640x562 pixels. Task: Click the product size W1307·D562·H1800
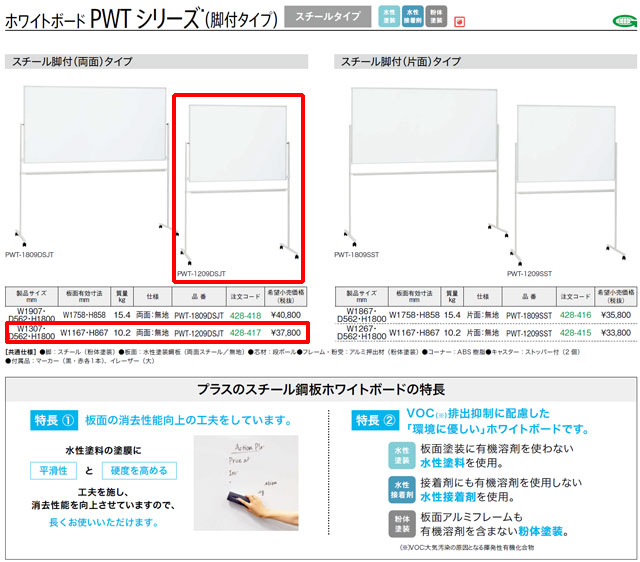click(31, 333)
